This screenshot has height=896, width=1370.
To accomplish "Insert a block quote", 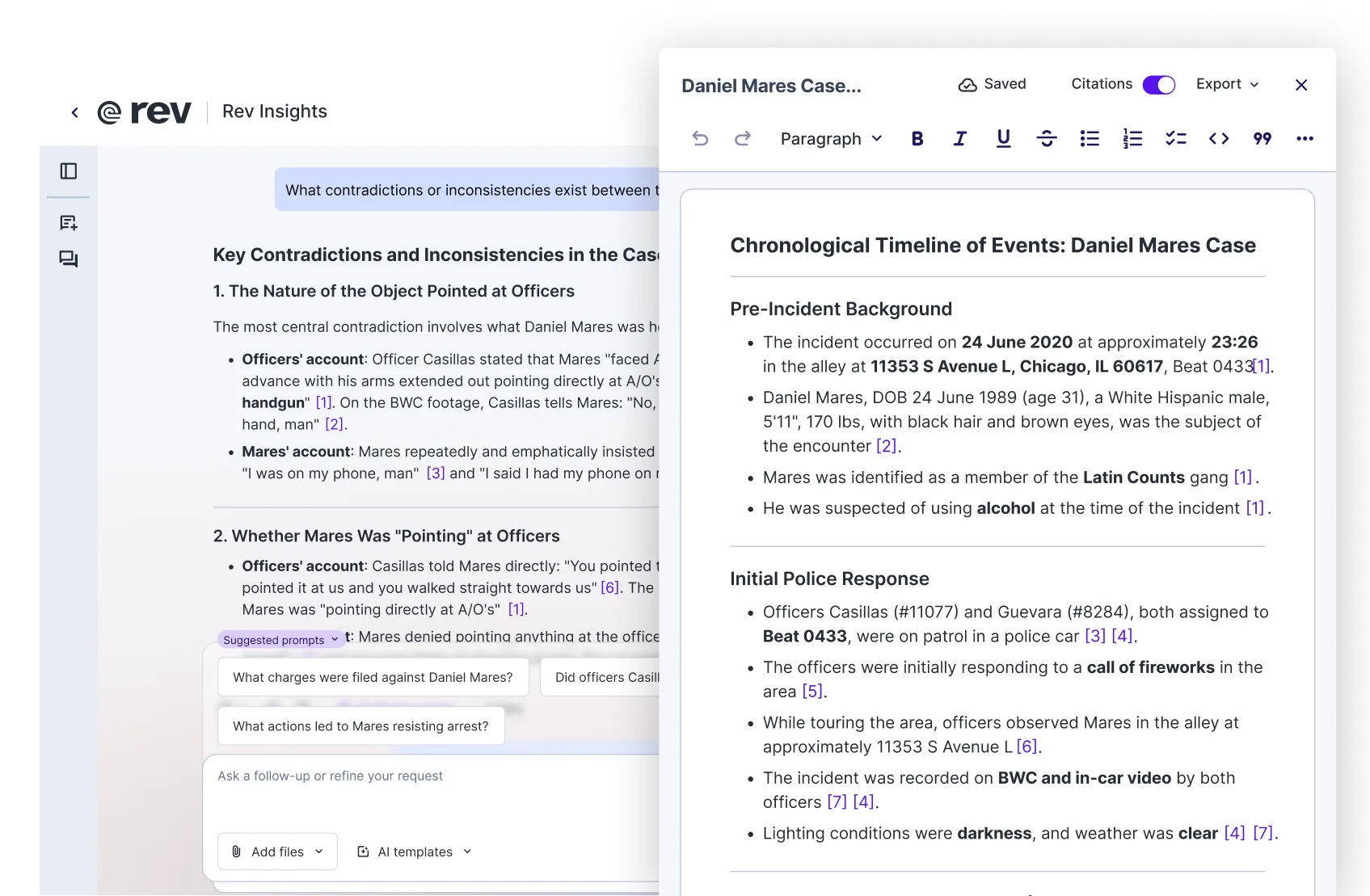I will [1262, 139].
